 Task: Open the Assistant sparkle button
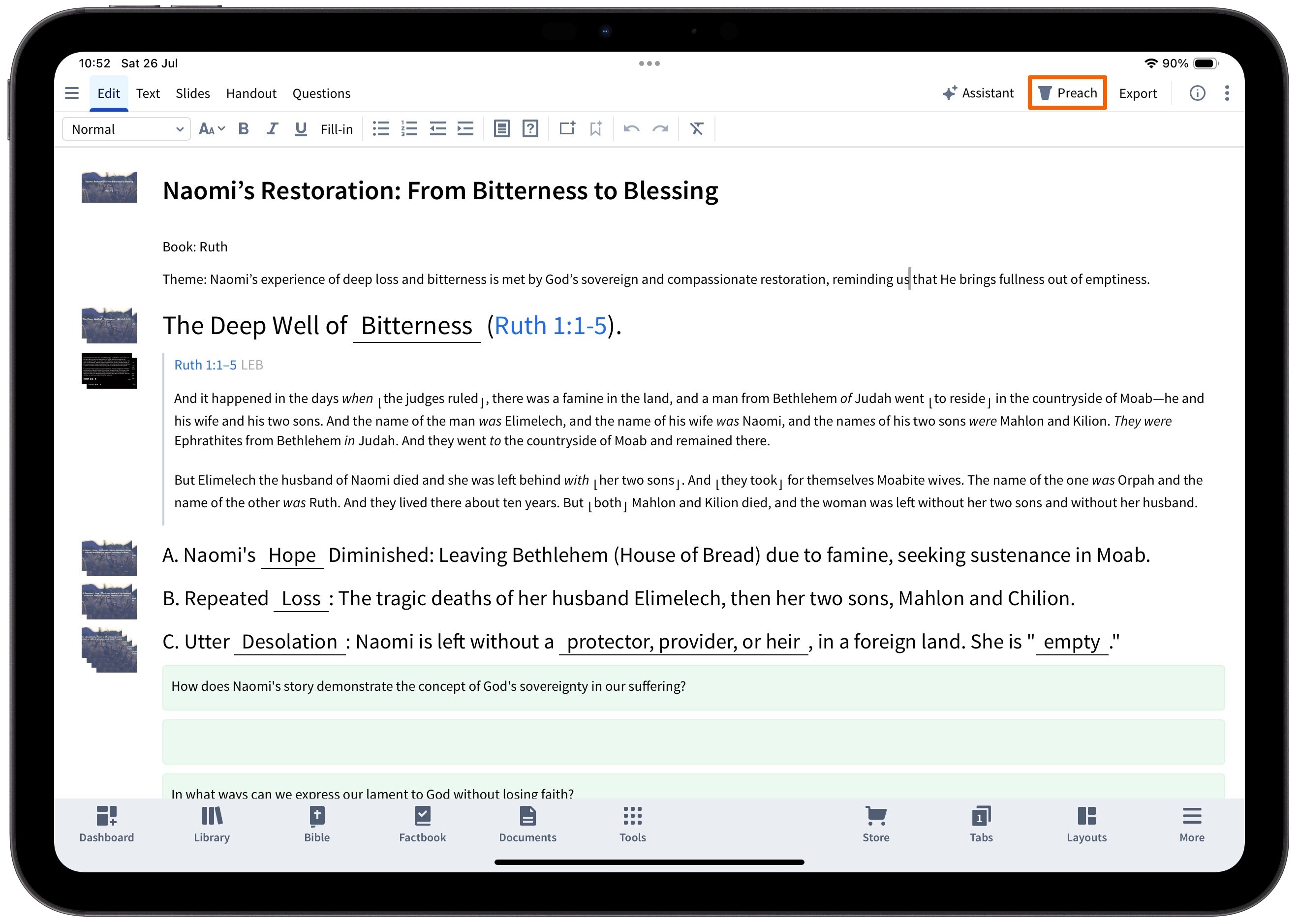[x=978, y=92]
